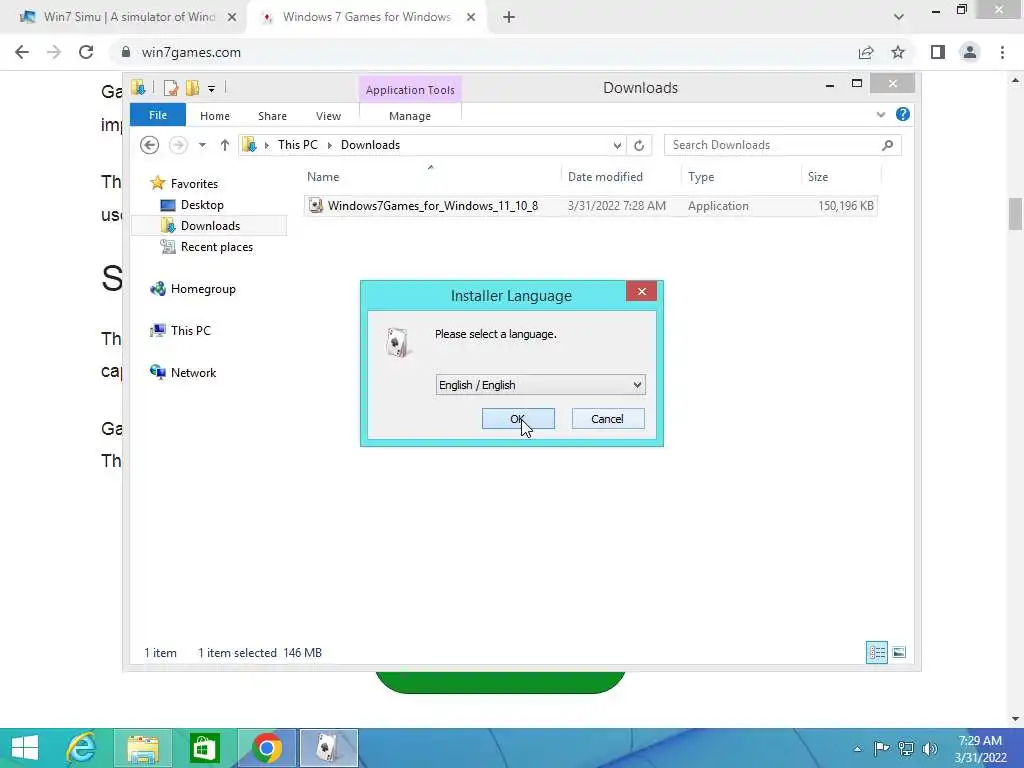Close the Installer Language dialog

pyautogui.click(x=641, y=291)
